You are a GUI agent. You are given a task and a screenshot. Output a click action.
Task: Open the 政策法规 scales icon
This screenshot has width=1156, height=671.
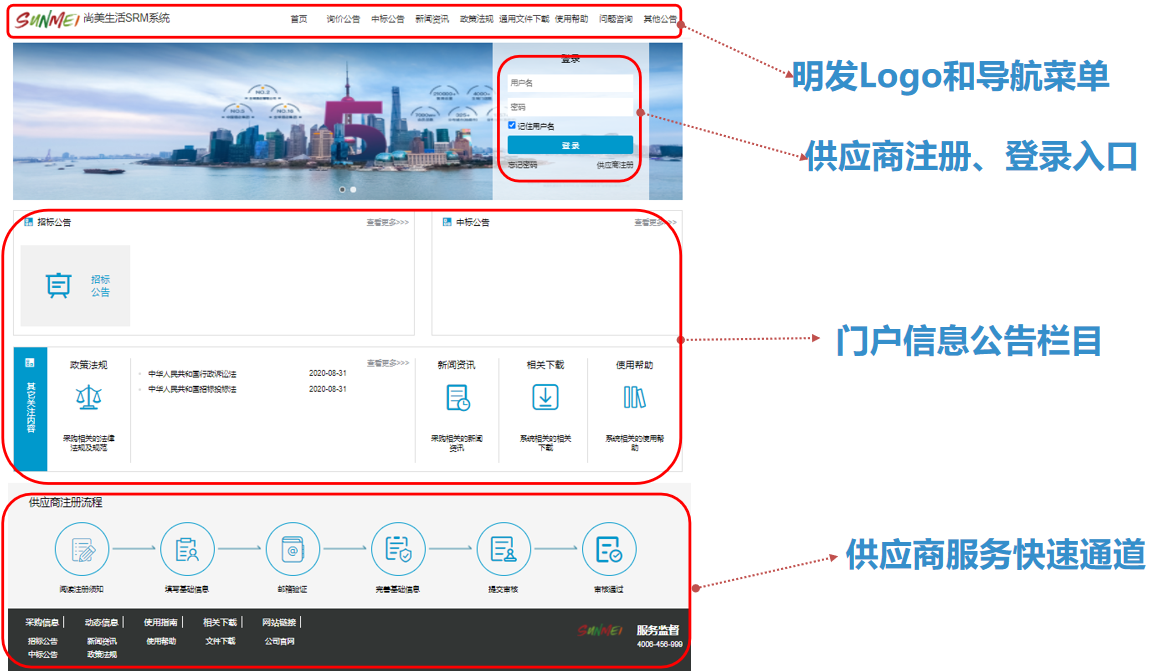(x=88, y=398)
